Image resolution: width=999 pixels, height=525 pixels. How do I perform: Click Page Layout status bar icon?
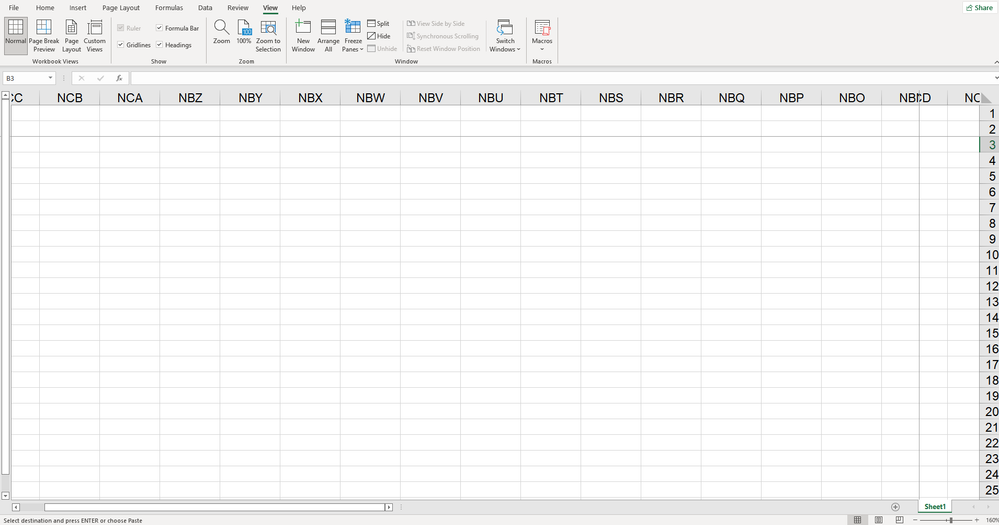tap(879, 520)
